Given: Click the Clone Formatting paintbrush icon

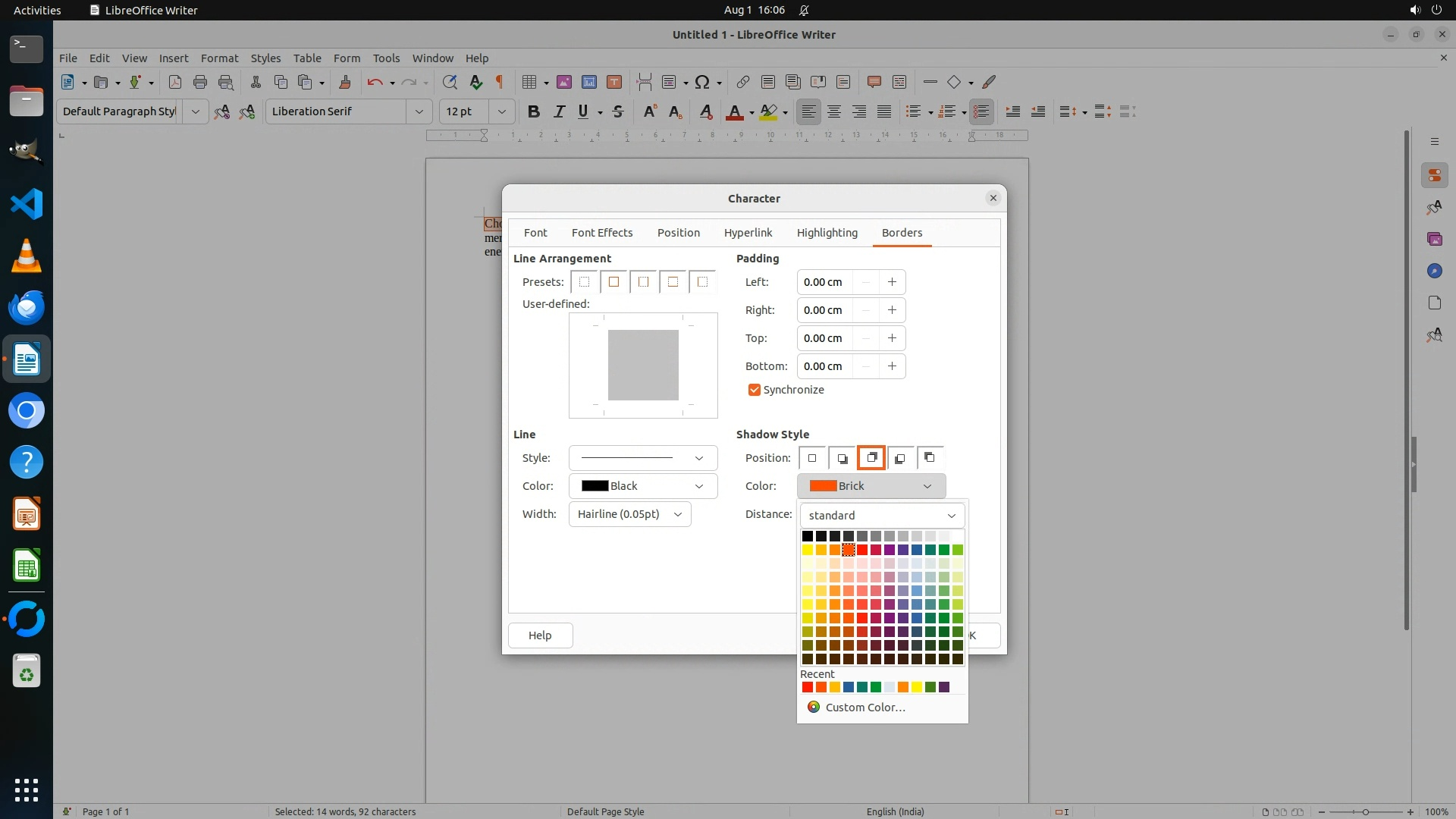Looking at the screenshot, I should (345, 82).
